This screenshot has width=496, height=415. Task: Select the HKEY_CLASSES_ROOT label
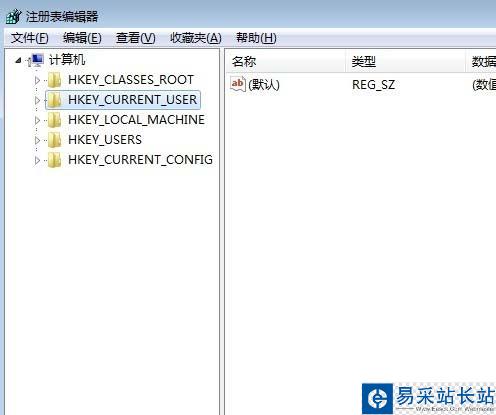131,80
